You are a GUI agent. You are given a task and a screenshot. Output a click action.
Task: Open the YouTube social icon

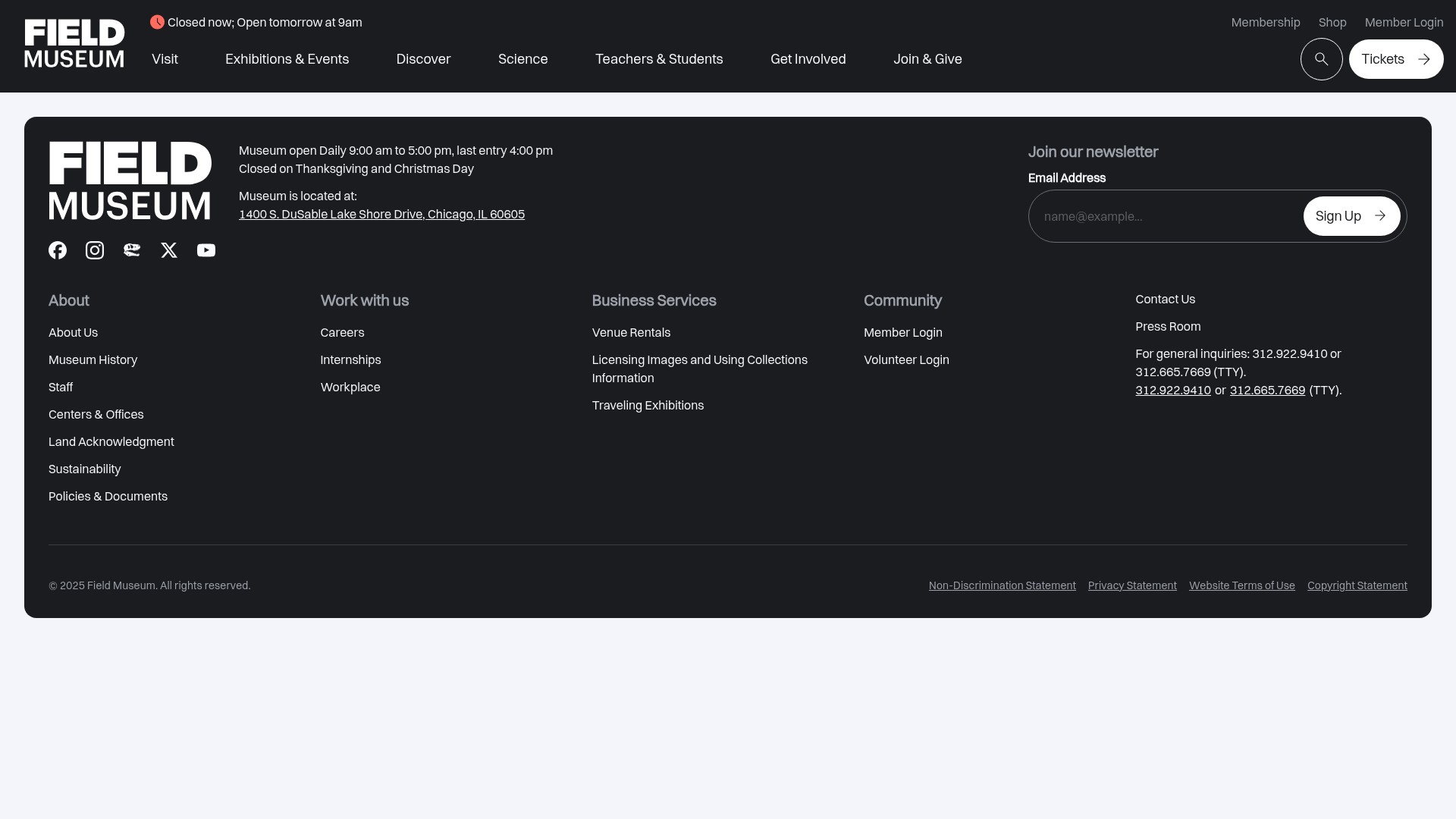[206, 250]
